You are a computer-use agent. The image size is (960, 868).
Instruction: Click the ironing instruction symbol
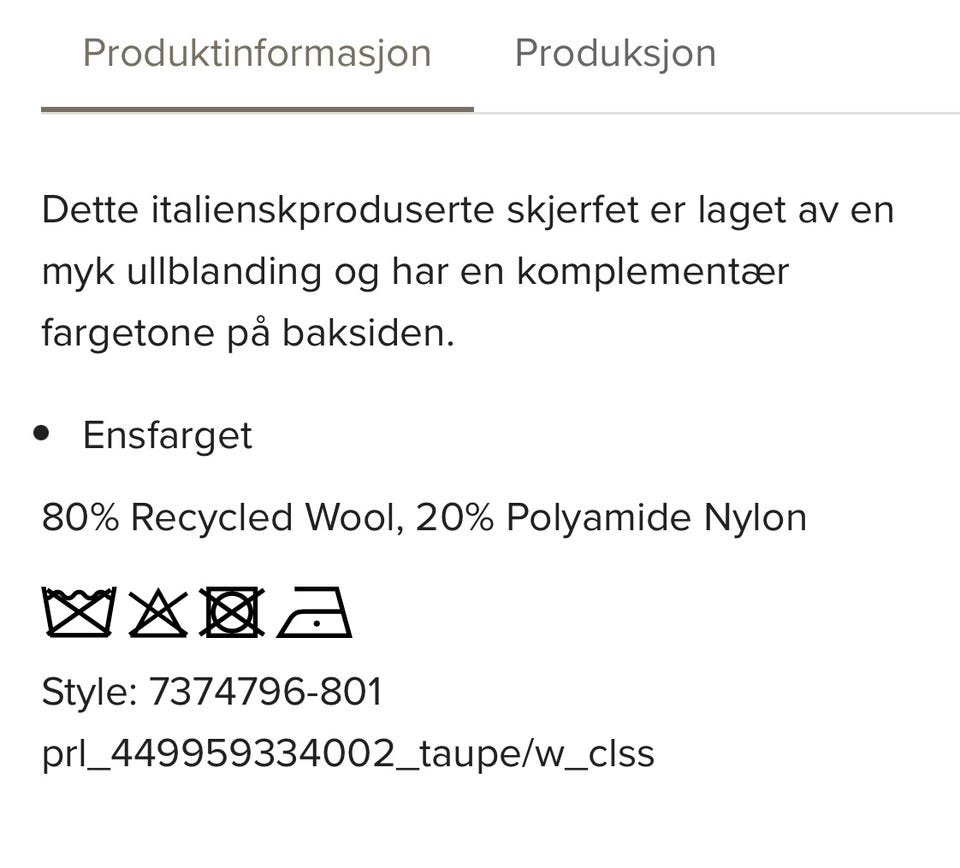click(315, 615)
